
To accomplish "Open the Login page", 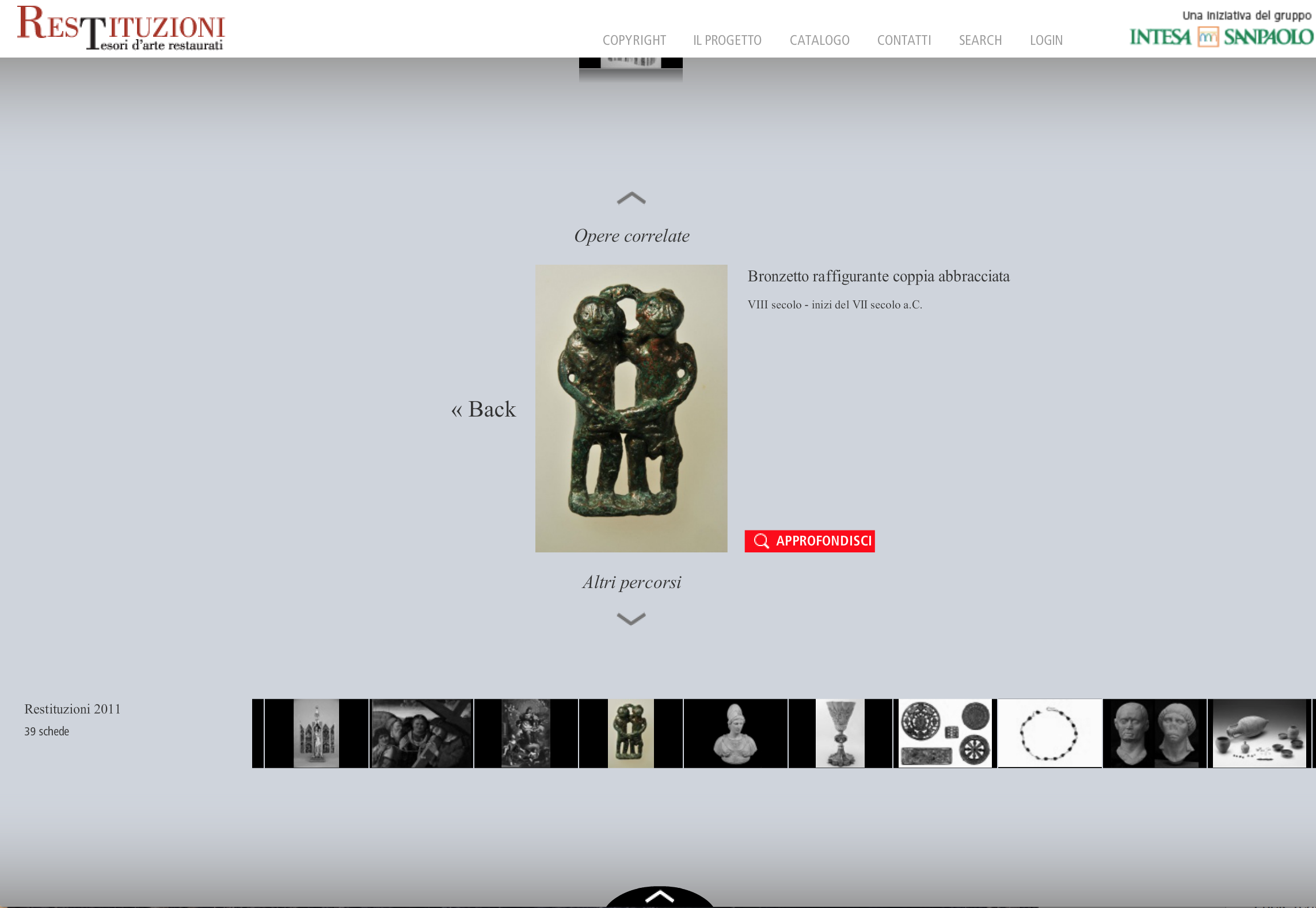I will tap(1046, 40).
